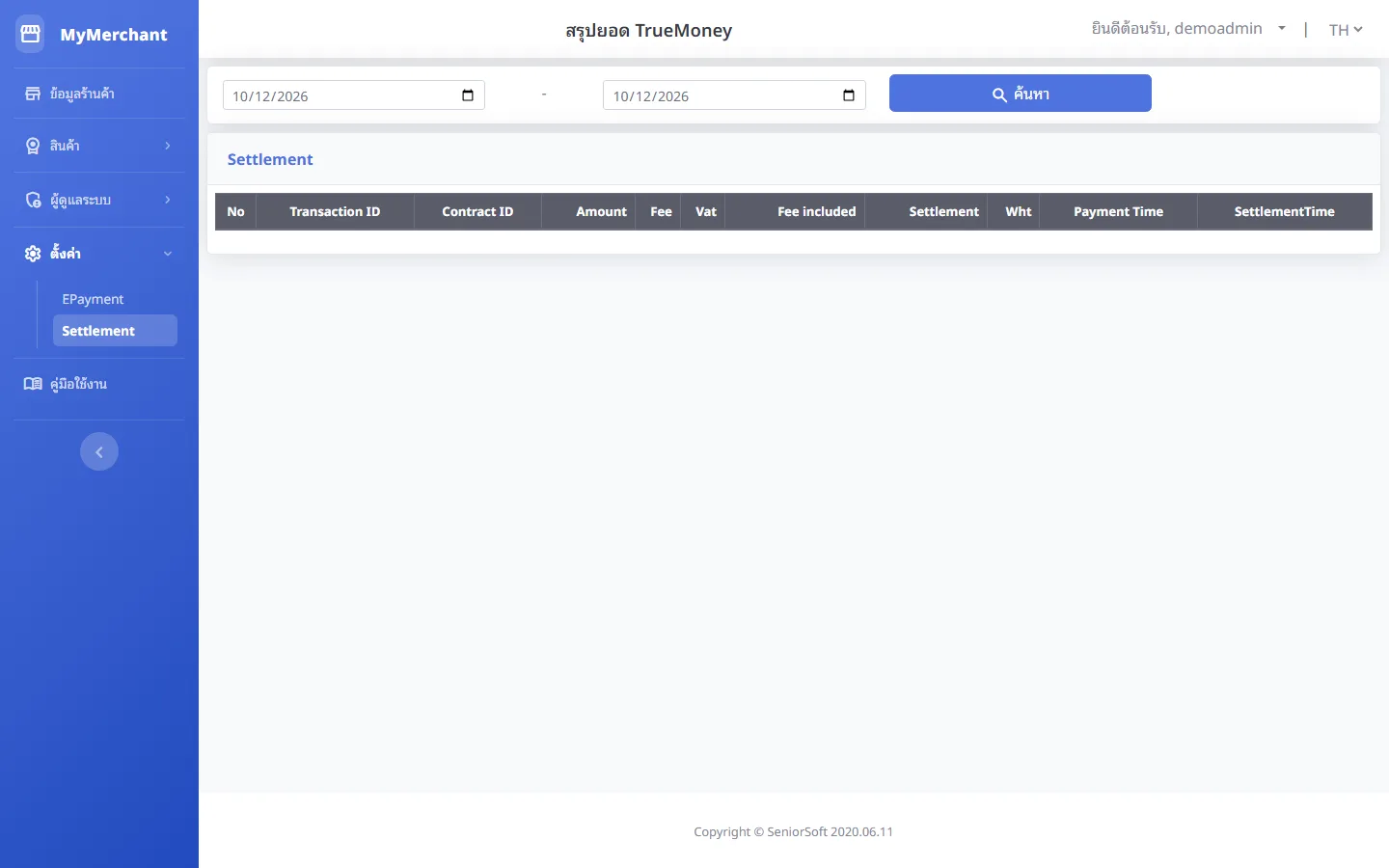Collapse the sidebar with the round arrow button
The image size is (1389, 868).
(x=99, y=451)
